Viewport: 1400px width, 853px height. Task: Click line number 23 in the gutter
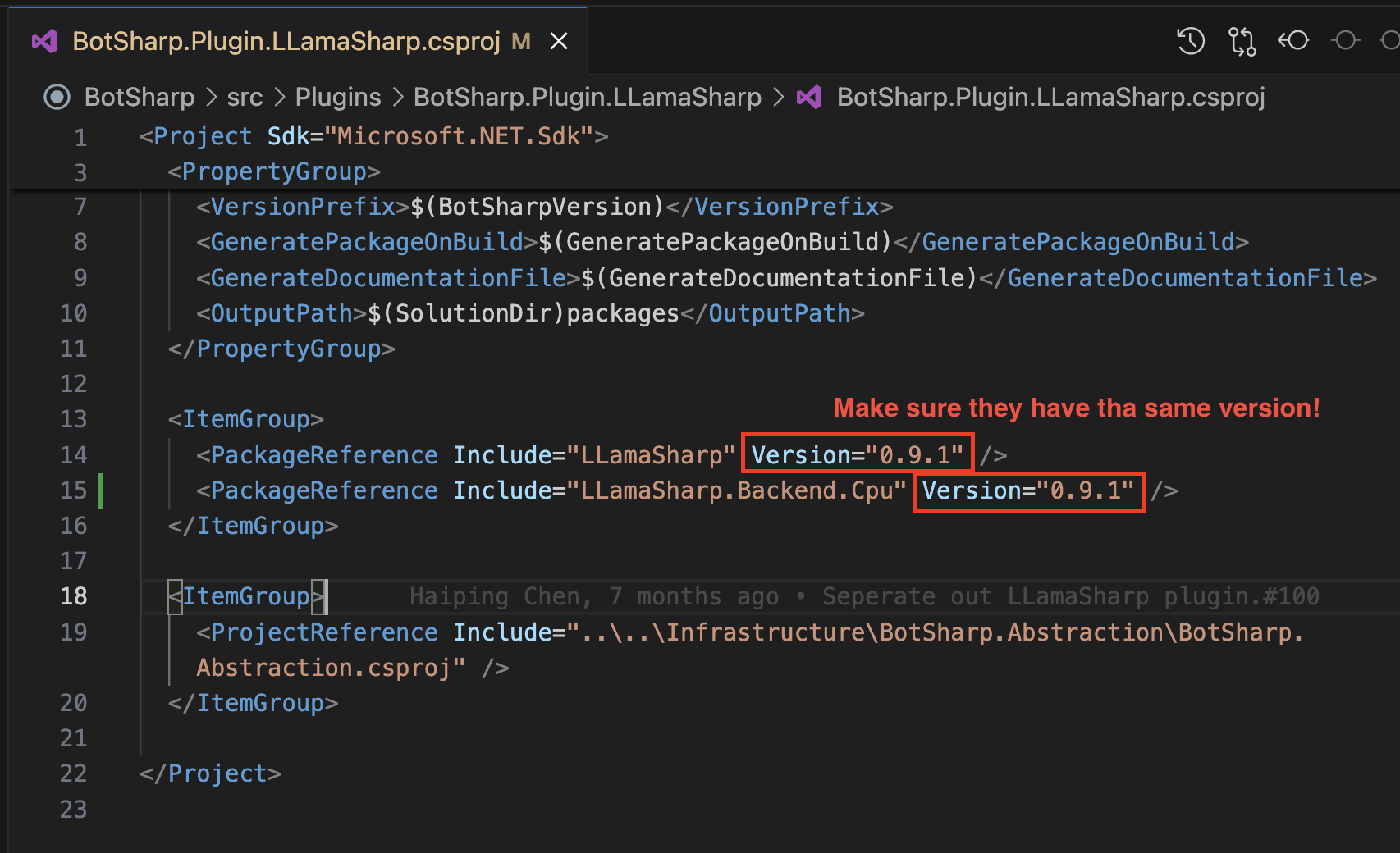[73, 810]
